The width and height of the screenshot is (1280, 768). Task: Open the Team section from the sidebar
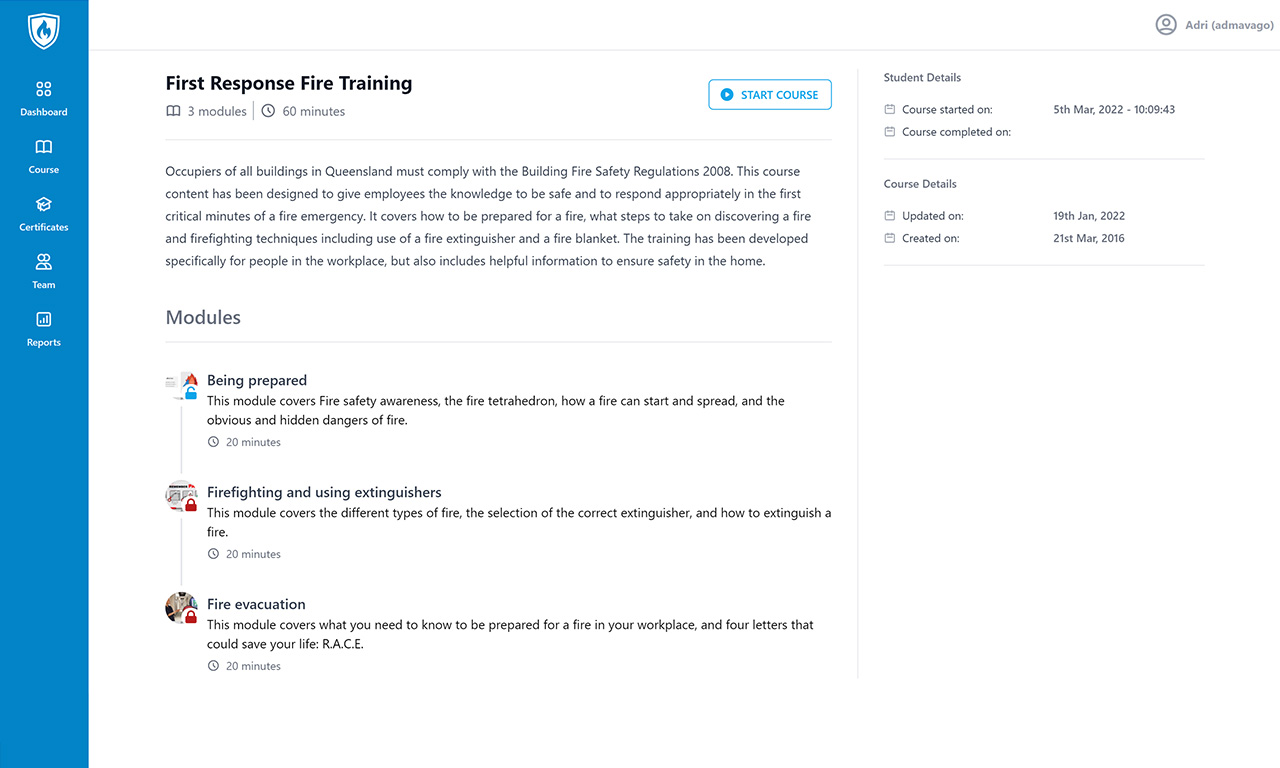(x=43, y=269)
